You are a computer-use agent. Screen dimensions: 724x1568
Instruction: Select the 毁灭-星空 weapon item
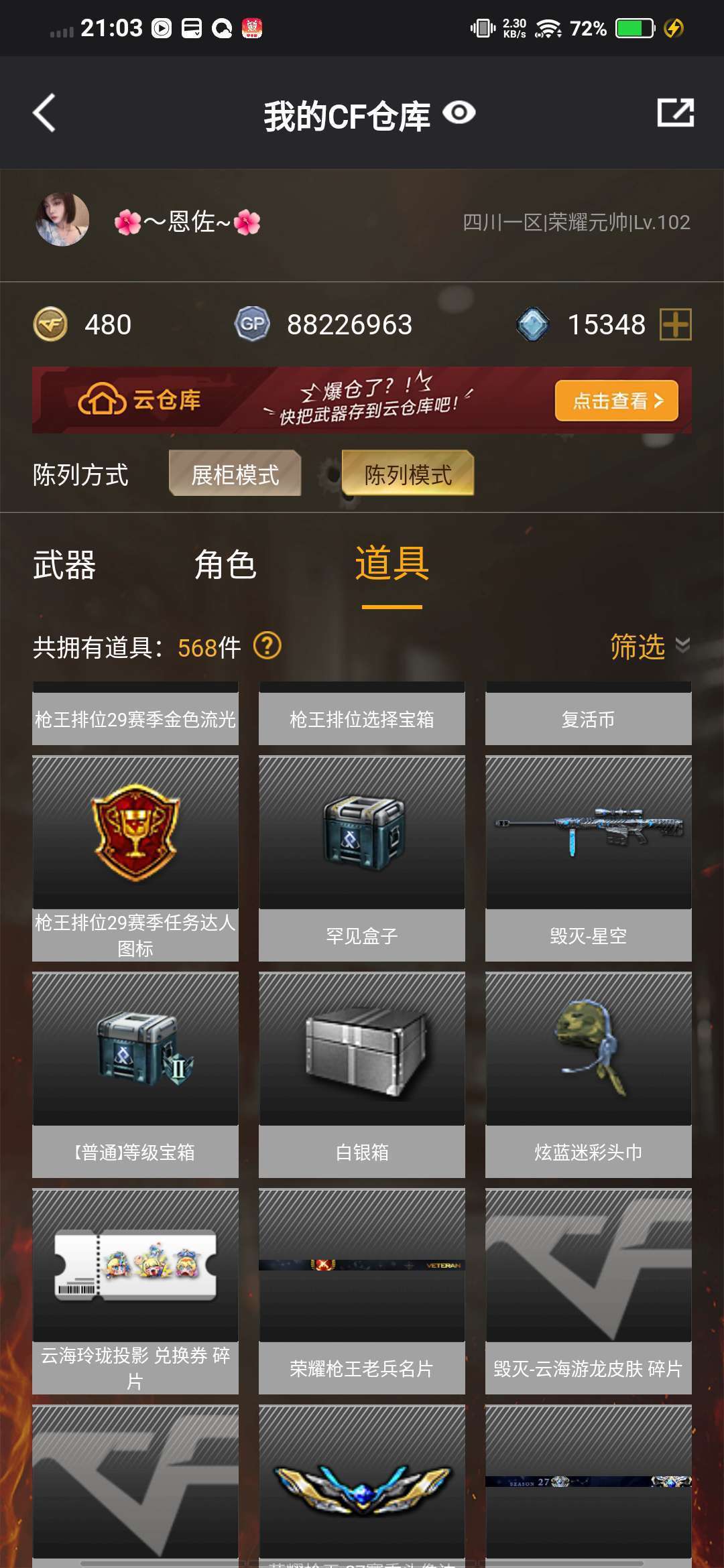(x=589, y=858)
